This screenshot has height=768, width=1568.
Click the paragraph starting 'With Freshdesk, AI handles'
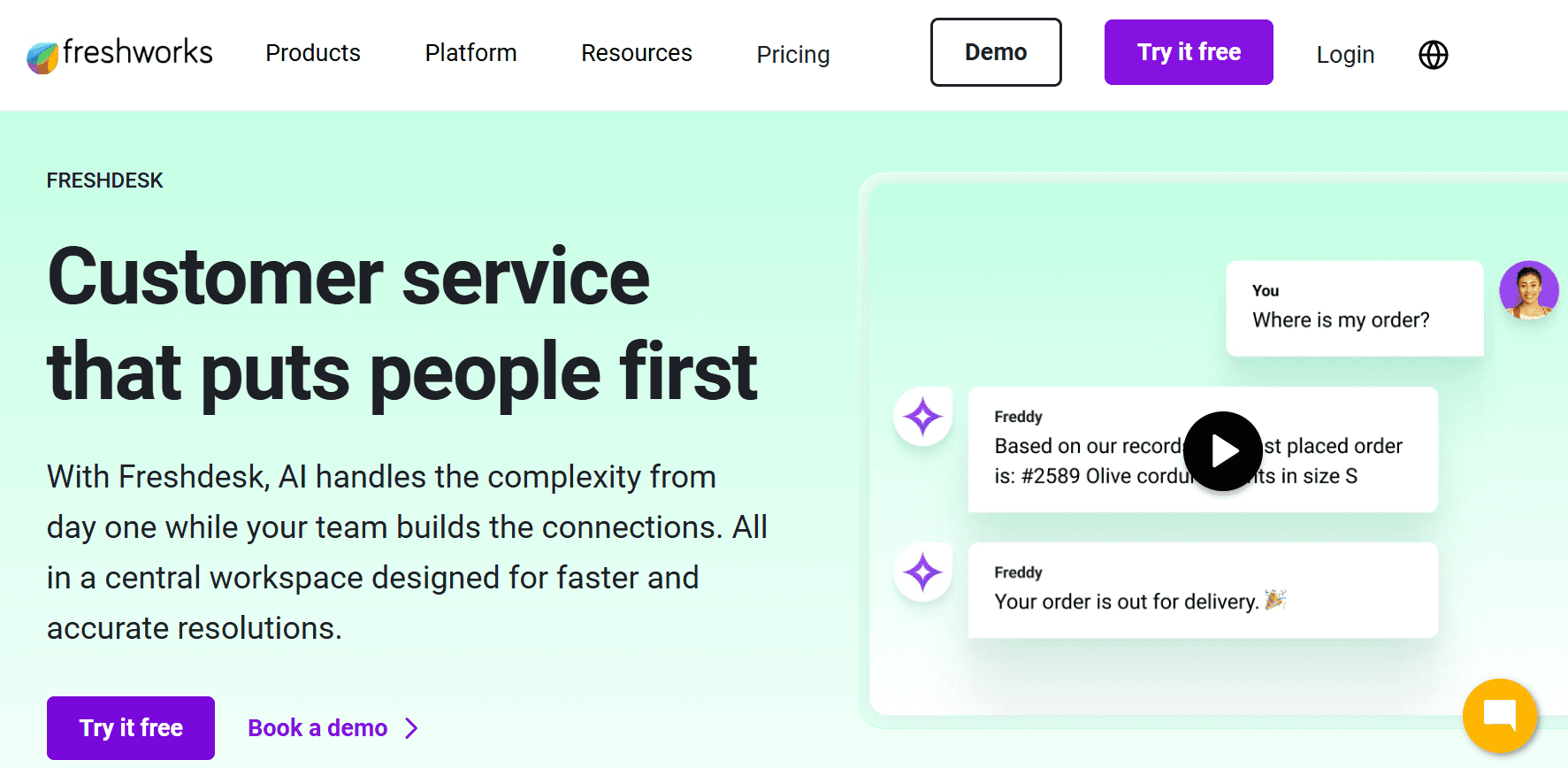(407, 552)
